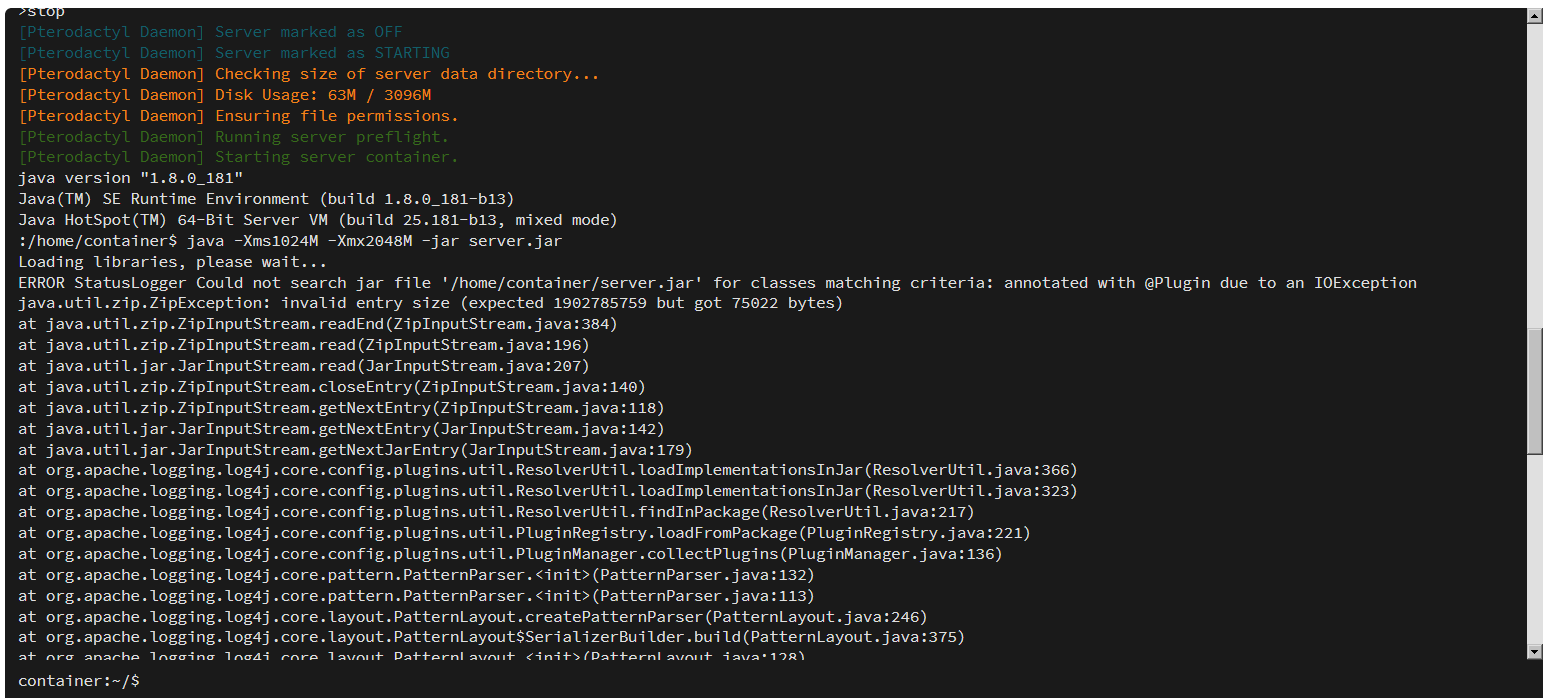Click the 'Loading libraries, please wait...' line
Viewport: 1552px width, 698px height.
pyautogui.click(x=172, y=262)
